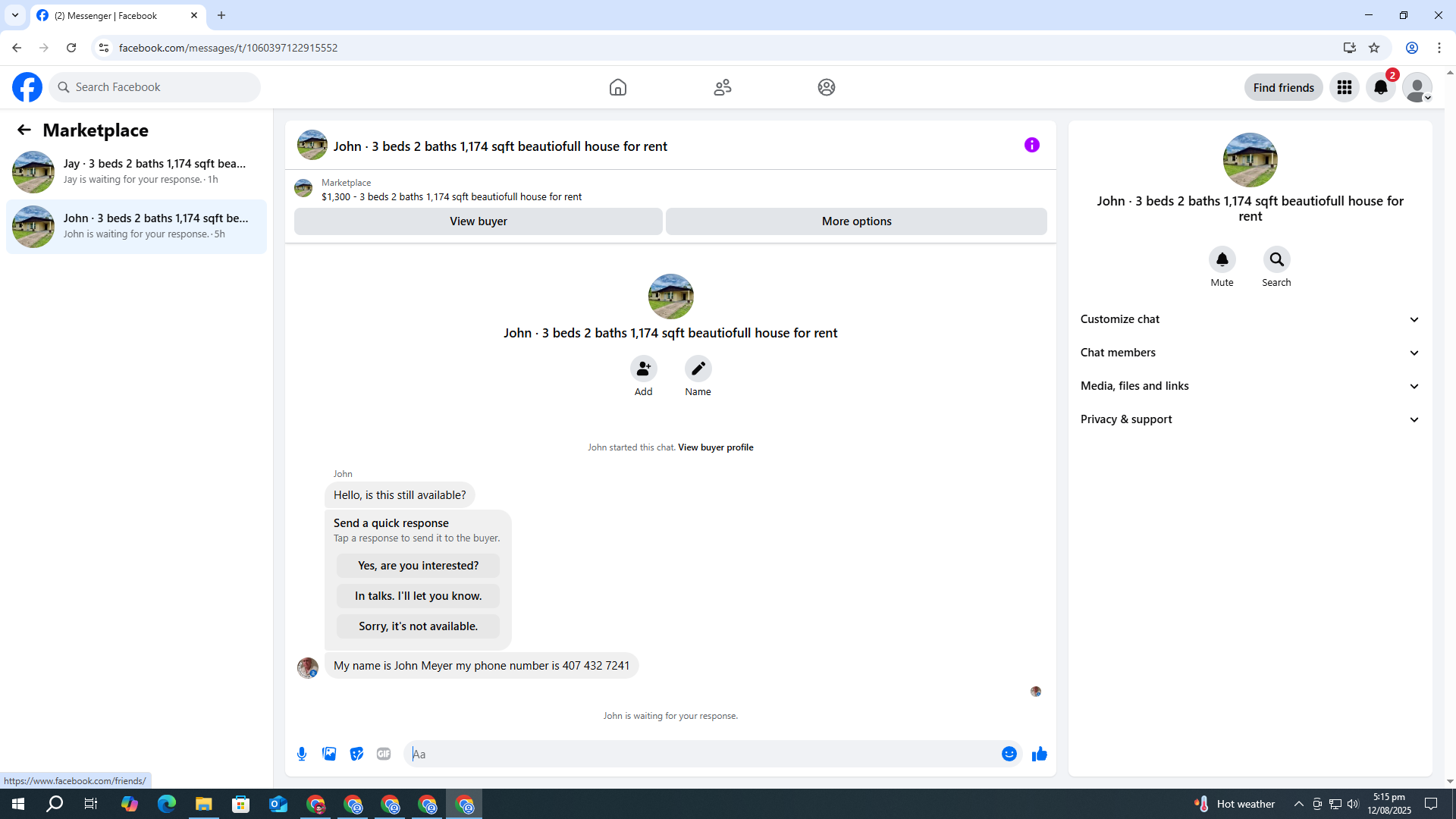
Task: Send quick response "Sorry, it's not available."
Action: click(x=418, y=626)
